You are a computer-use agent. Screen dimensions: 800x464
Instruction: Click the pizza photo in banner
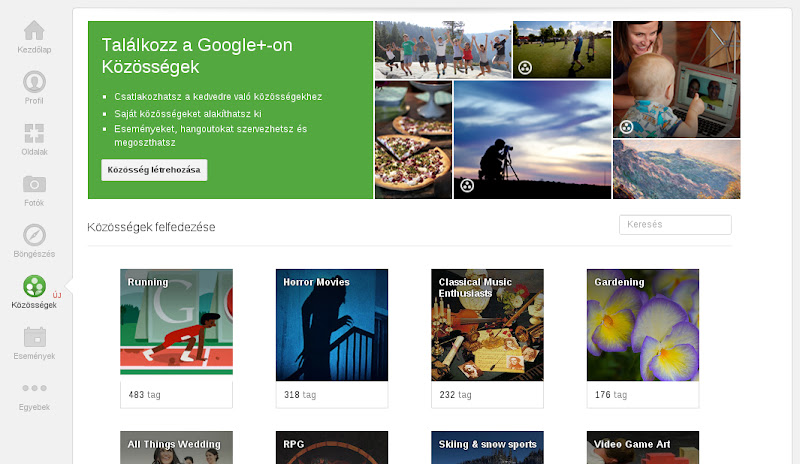pyautogui.click(x=413, y=139)
